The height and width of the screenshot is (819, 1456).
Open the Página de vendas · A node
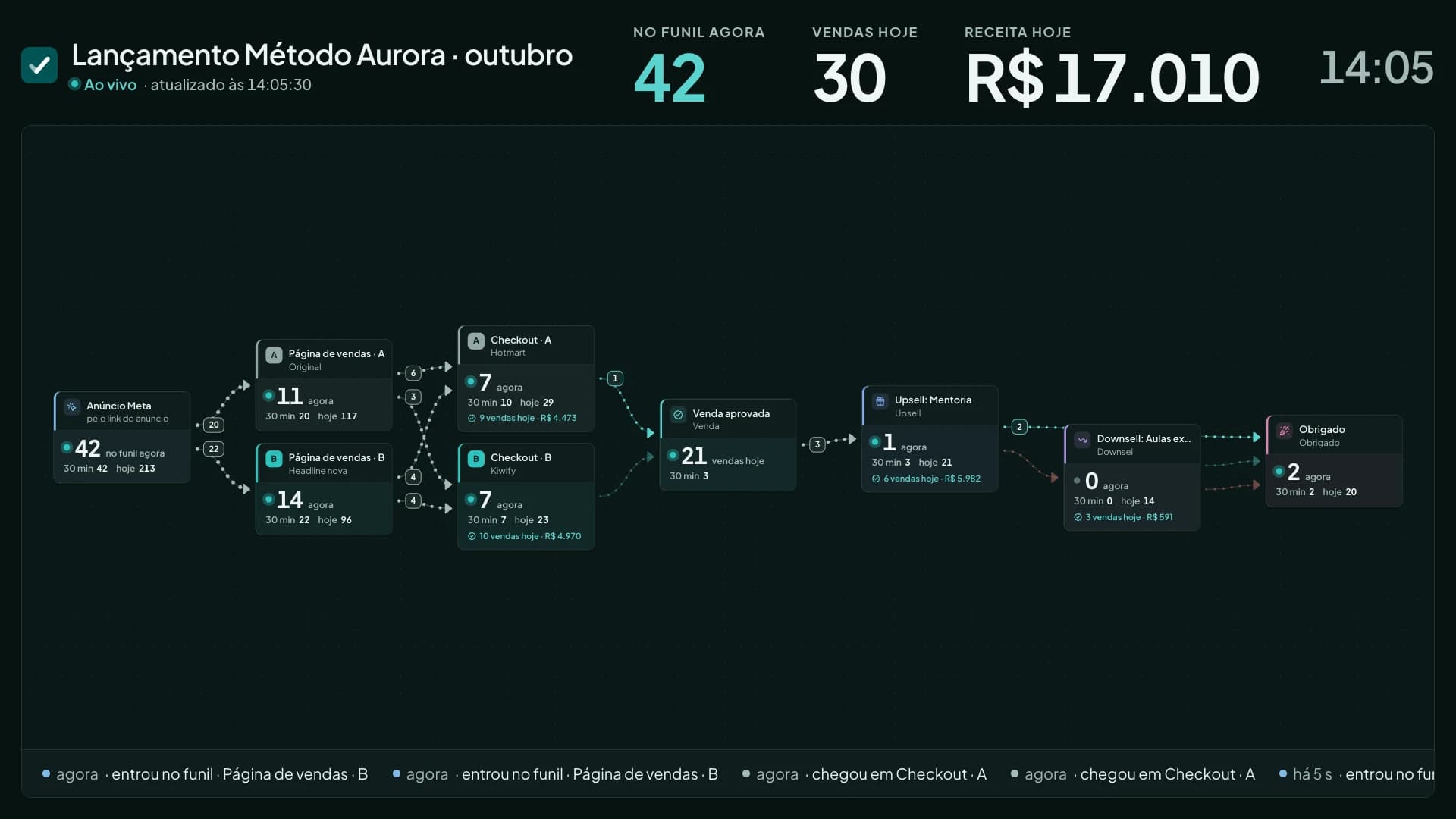[324, 385]
